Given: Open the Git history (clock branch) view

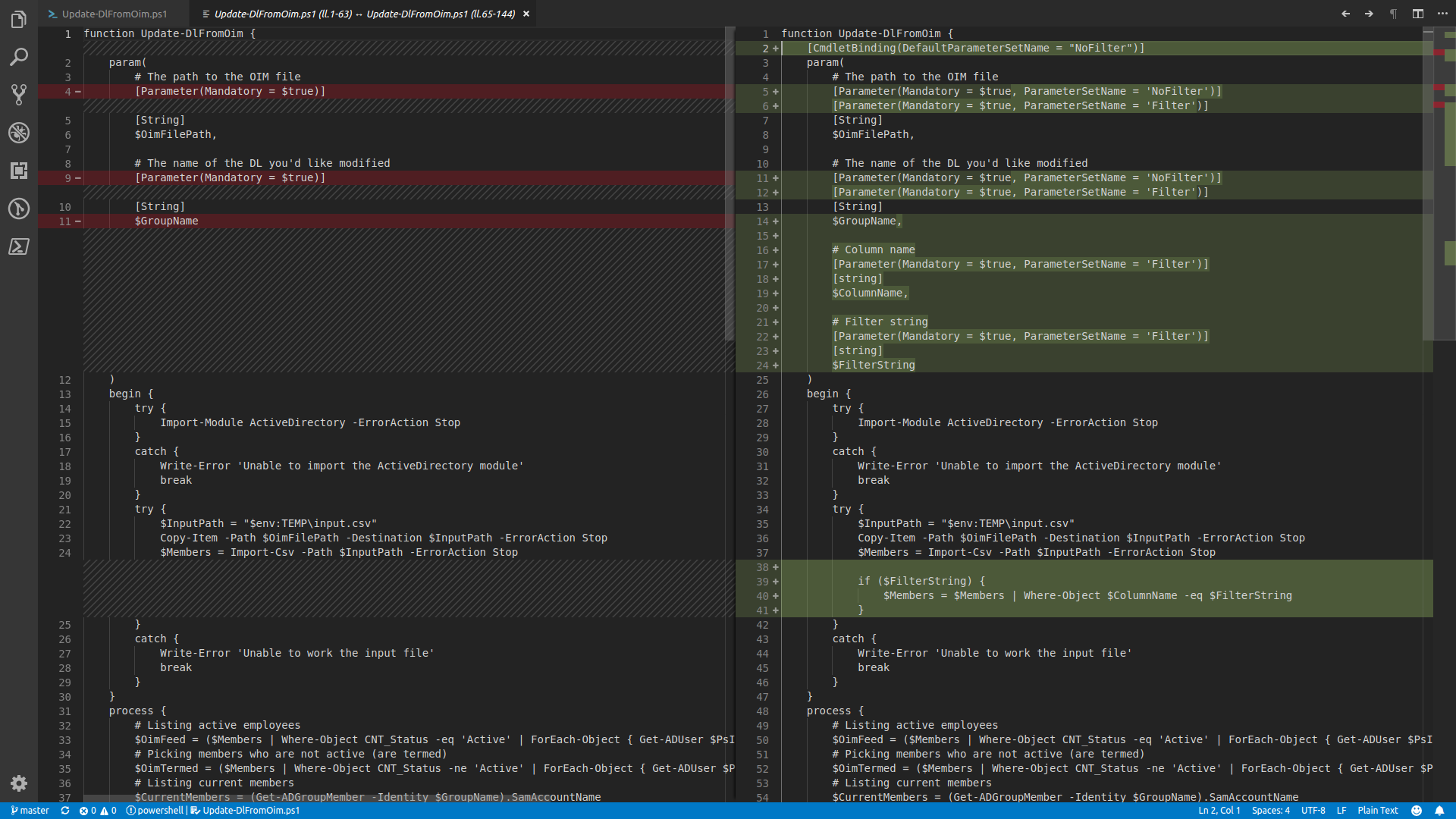Looking at the screenshot, I should point(19,209).
